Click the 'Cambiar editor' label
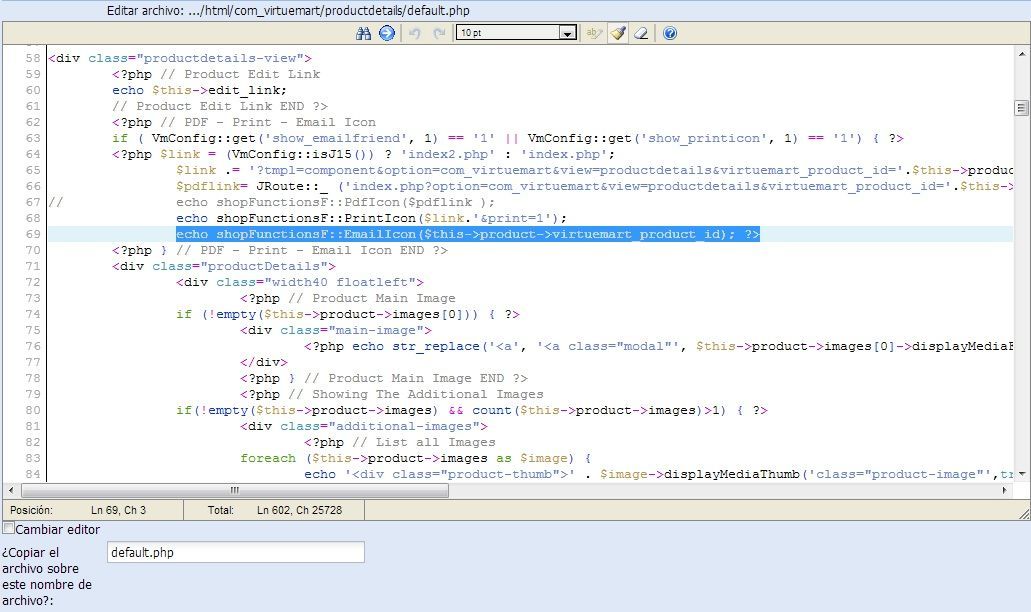1031x612 pixels. point(58,529)
